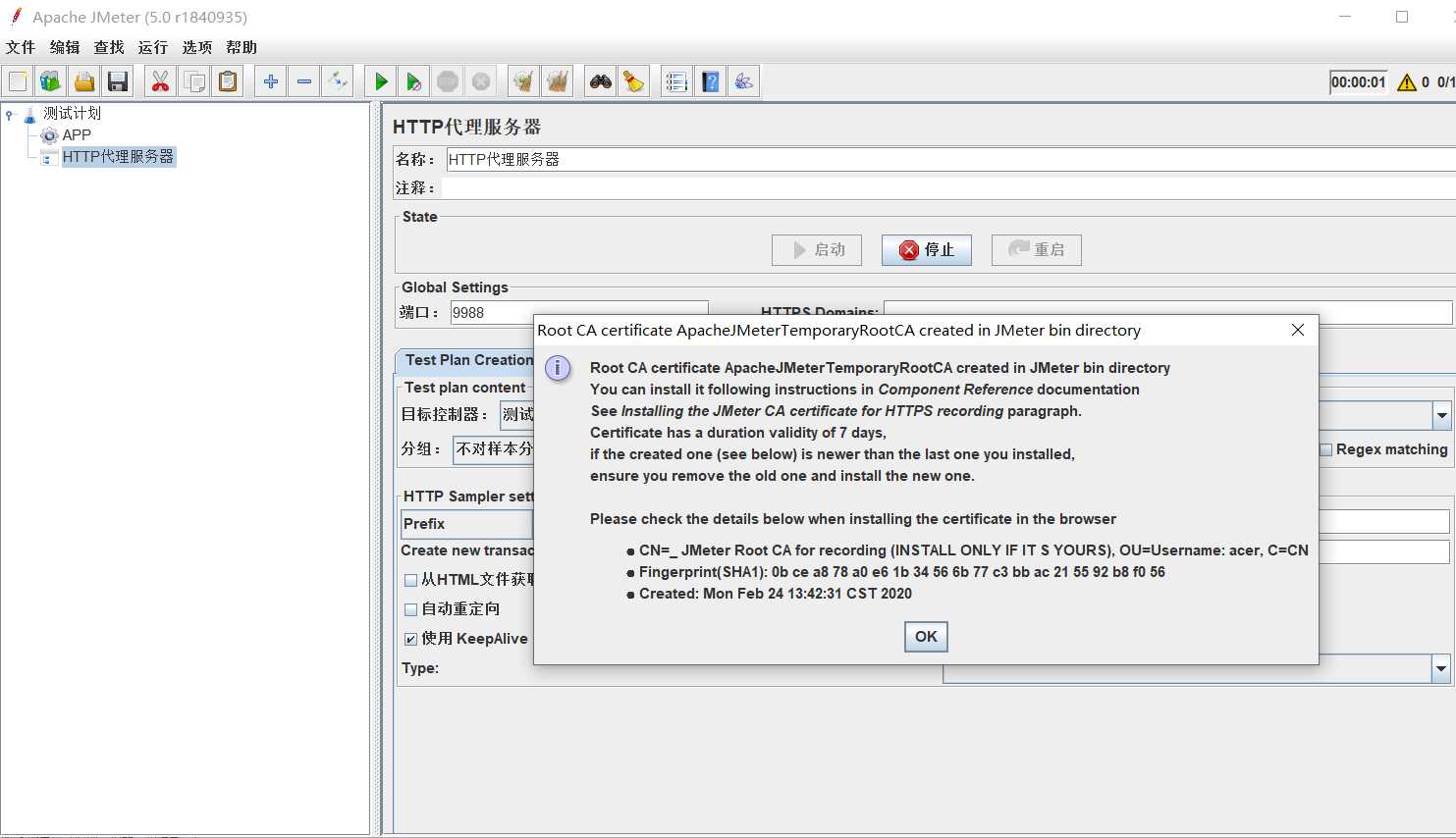1456x838 pixels.
Task: Click the Function Helper list icon
Action: (x=676, y=81)
